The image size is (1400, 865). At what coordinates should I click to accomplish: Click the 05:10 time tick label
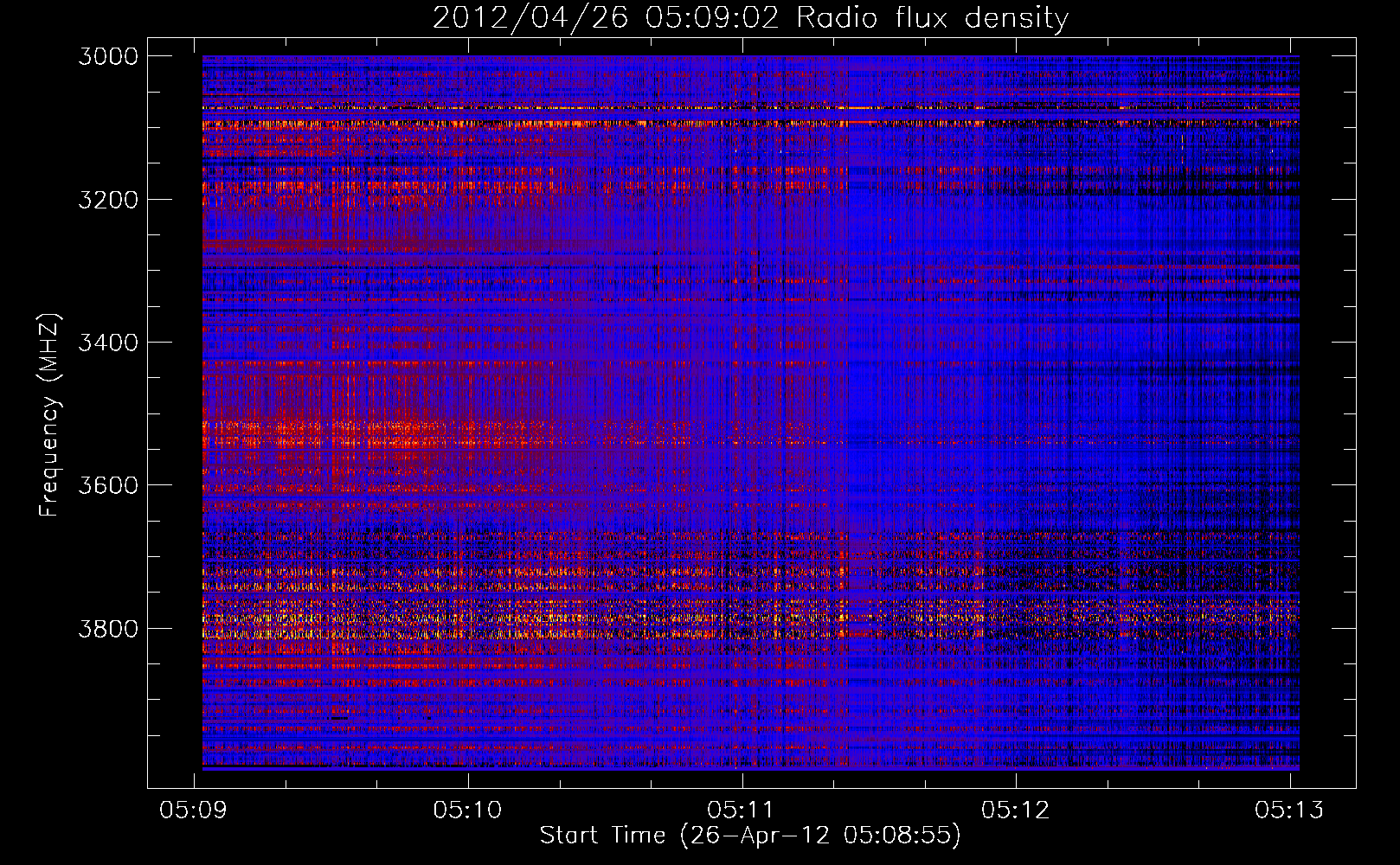(x=468, y=810)
